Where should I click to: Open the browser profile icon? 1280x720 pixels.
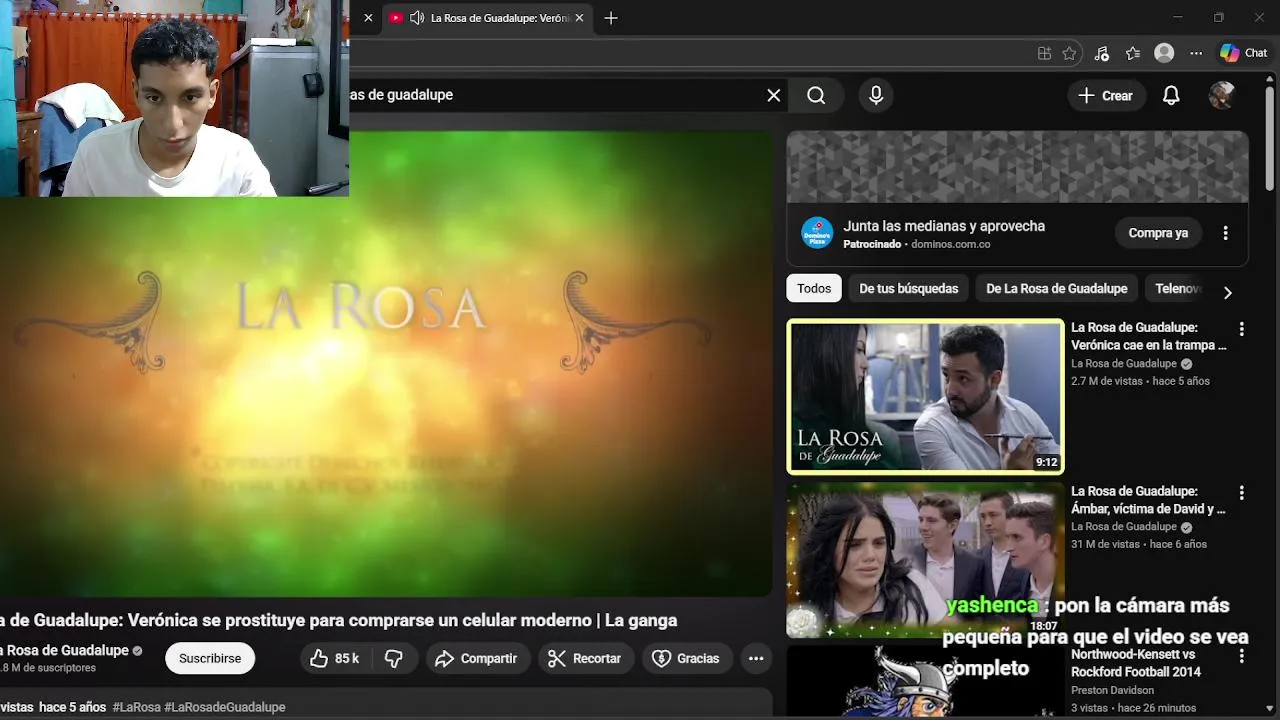coord(1164,53)
